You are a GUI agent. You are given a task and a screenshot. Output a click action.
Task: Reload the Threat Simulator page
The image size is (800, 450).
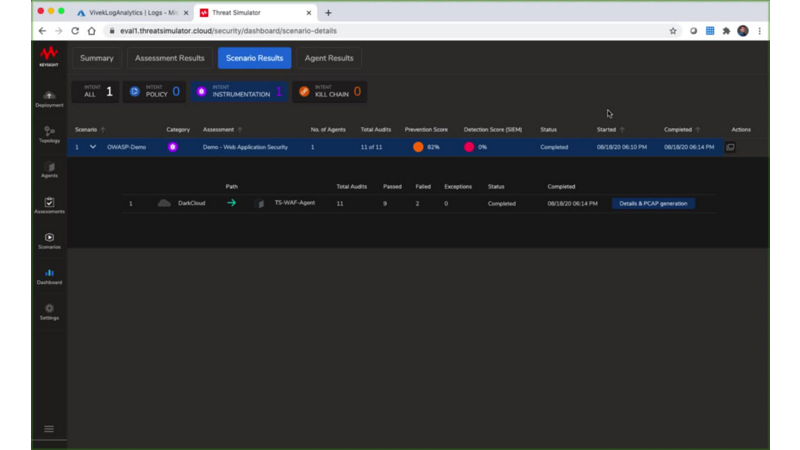point(75,31)
